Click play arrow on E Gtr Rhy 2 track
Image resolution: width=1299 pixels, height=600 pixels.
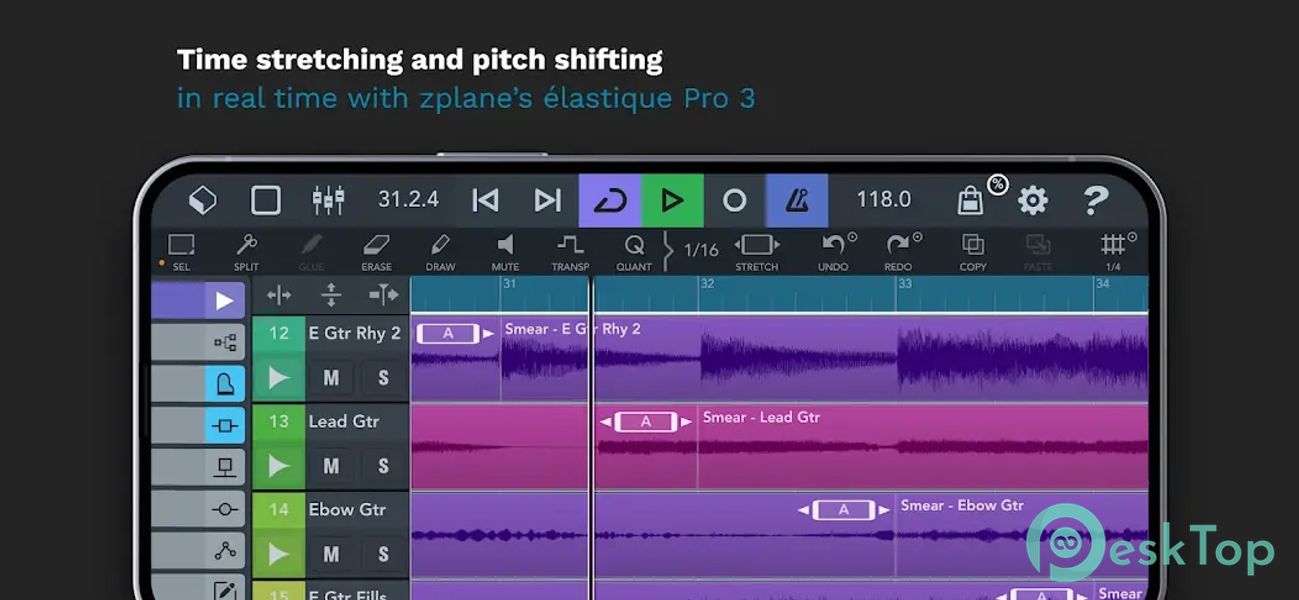point(279,378)
